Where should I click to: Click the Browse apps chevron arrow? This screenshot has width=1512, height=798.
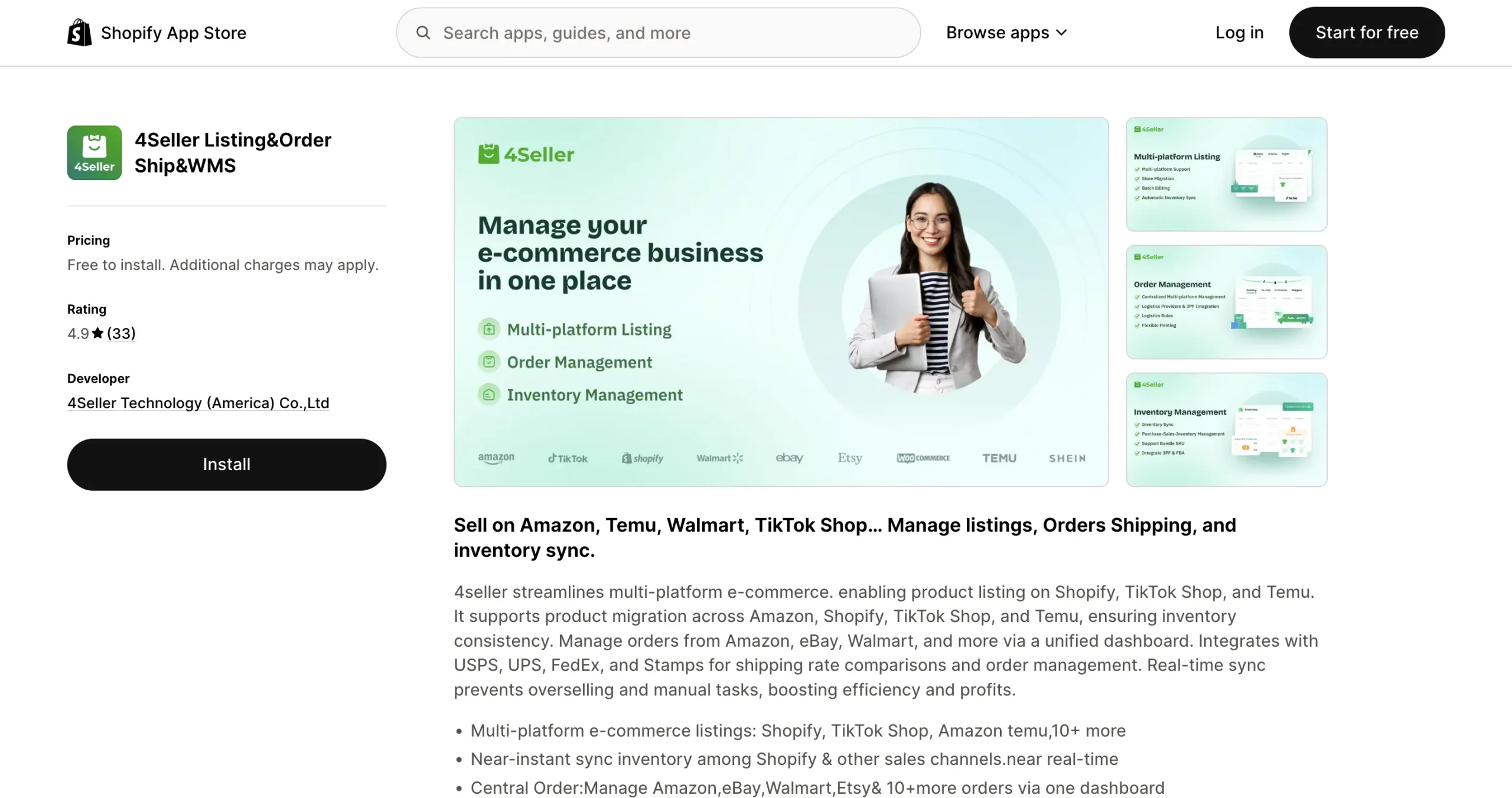[1061, 33]
